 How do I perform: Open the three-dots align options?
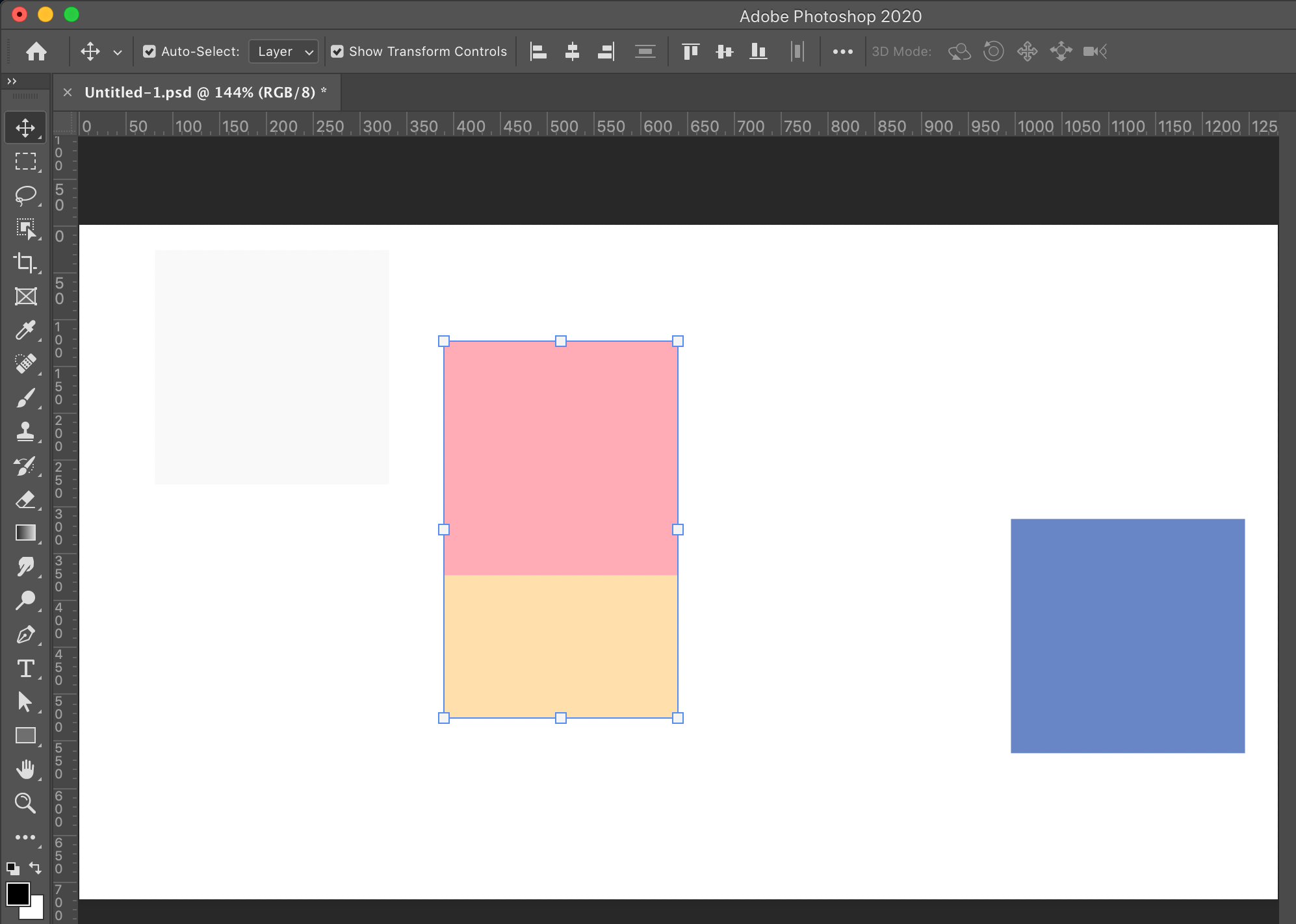tap(842, 51)
